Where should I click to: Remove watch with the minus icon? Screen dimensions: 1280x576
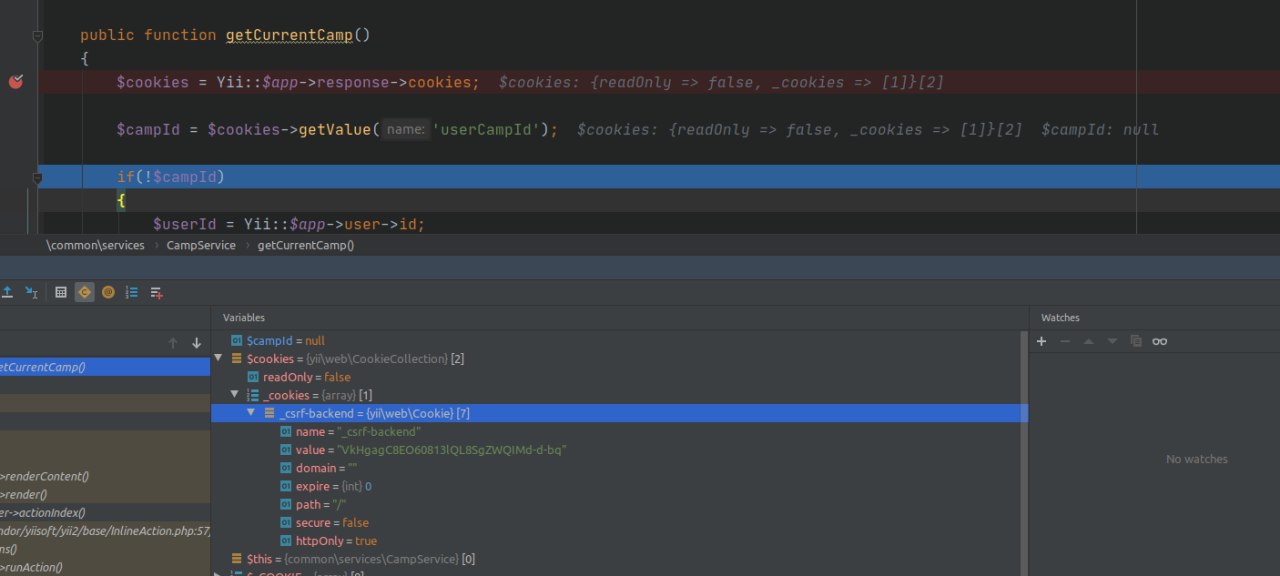(1065, 341)
